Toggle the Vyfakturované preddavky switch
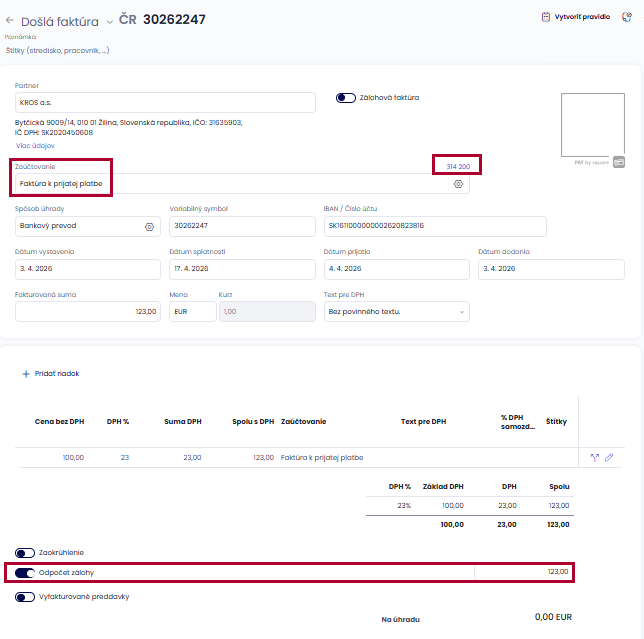The height and width of the screenshot is (639, 644). [x=25, y=597]
